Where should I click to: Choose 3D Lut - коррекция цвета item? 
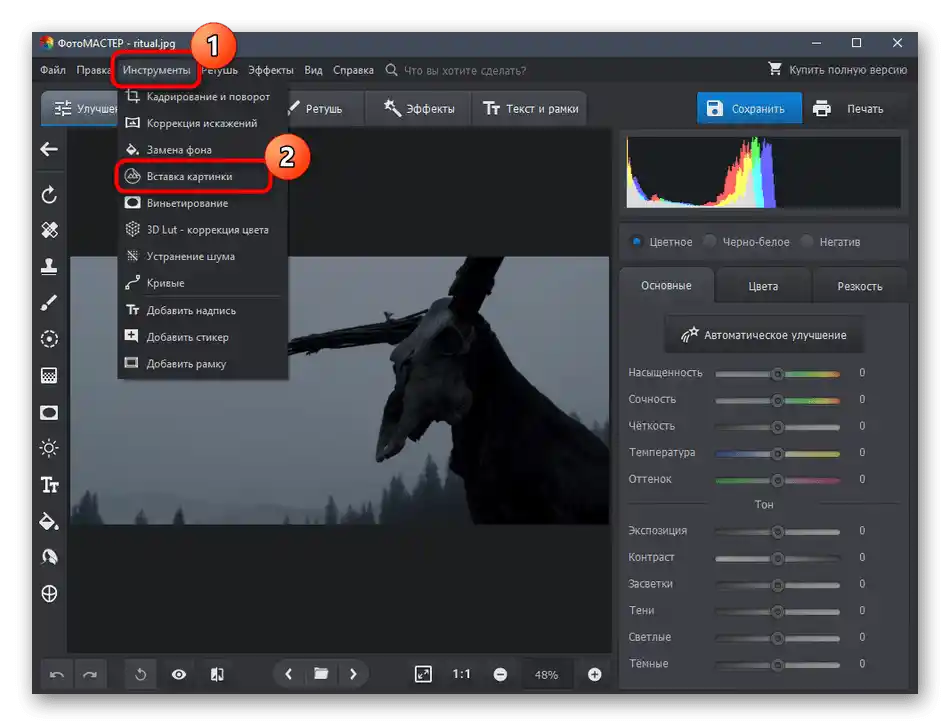pyautogui.click(x=202, y=230)
